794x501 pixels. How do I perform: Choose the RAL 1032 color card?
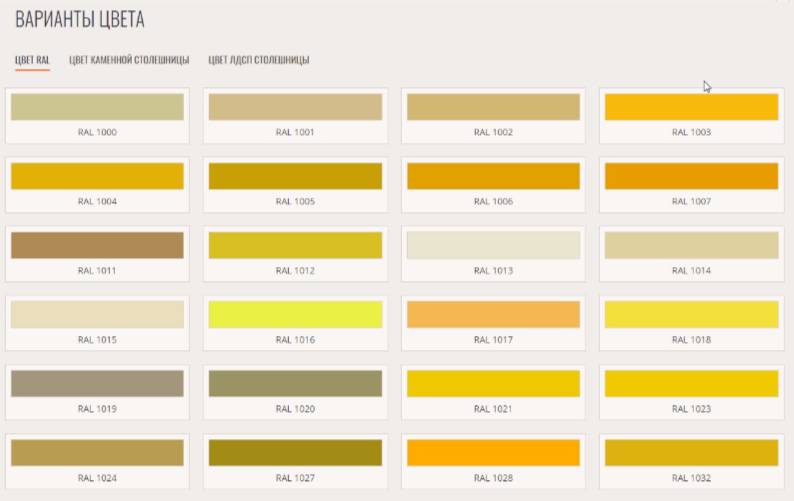click(x=691, y=459)
